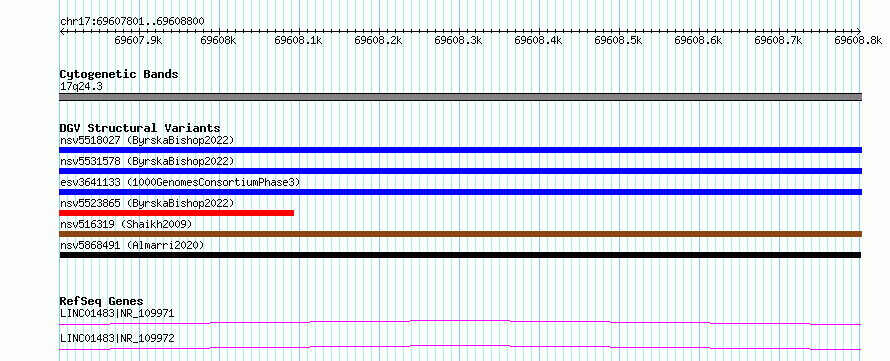Click the blue bar under nsv5518027
Image resolution: width=890 pixels, height=361 pixels.
[460, 150]
